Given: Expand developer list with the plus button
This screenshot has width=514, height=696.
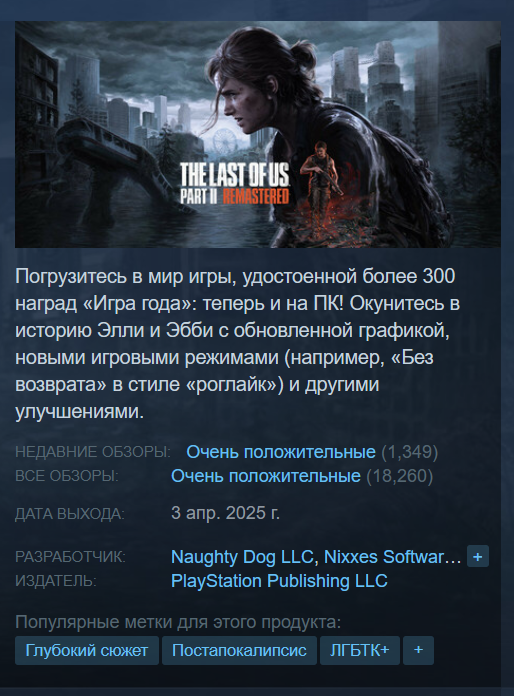Looking at the screenshot, I should click(478, 557).
